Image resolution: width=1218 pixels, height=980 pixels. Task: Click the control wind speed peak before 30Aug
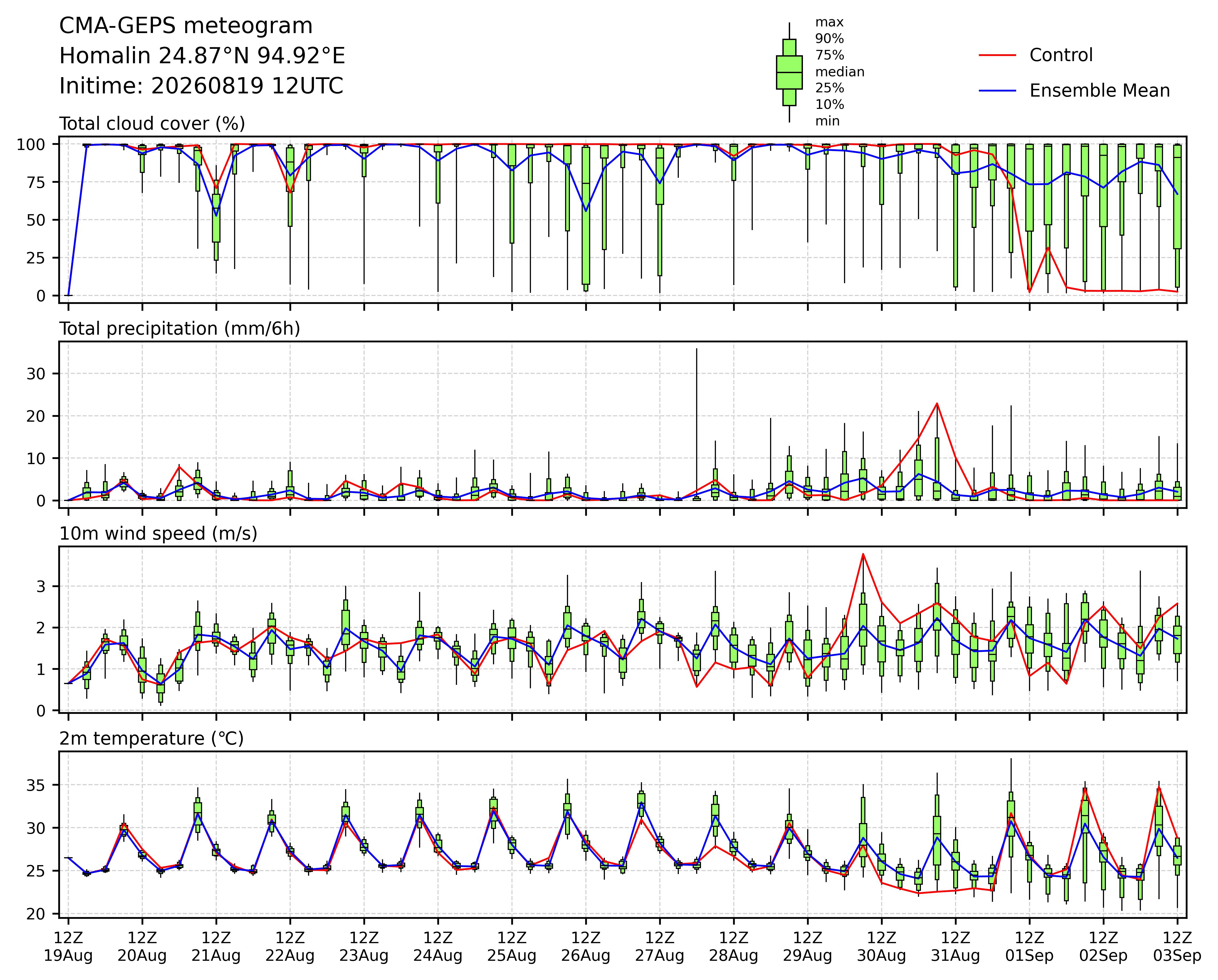tap(863, 554)
